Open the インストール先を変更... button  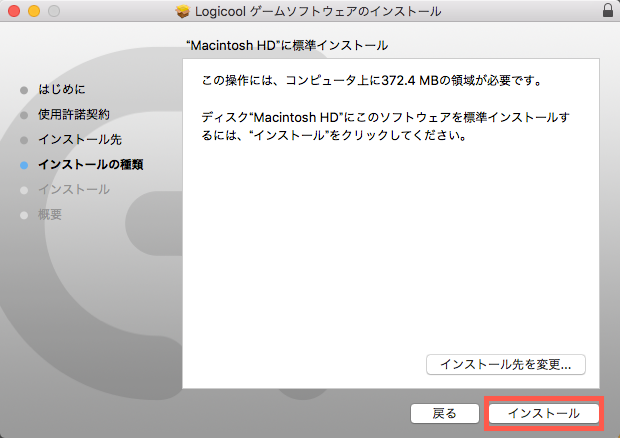coord(506,364)
